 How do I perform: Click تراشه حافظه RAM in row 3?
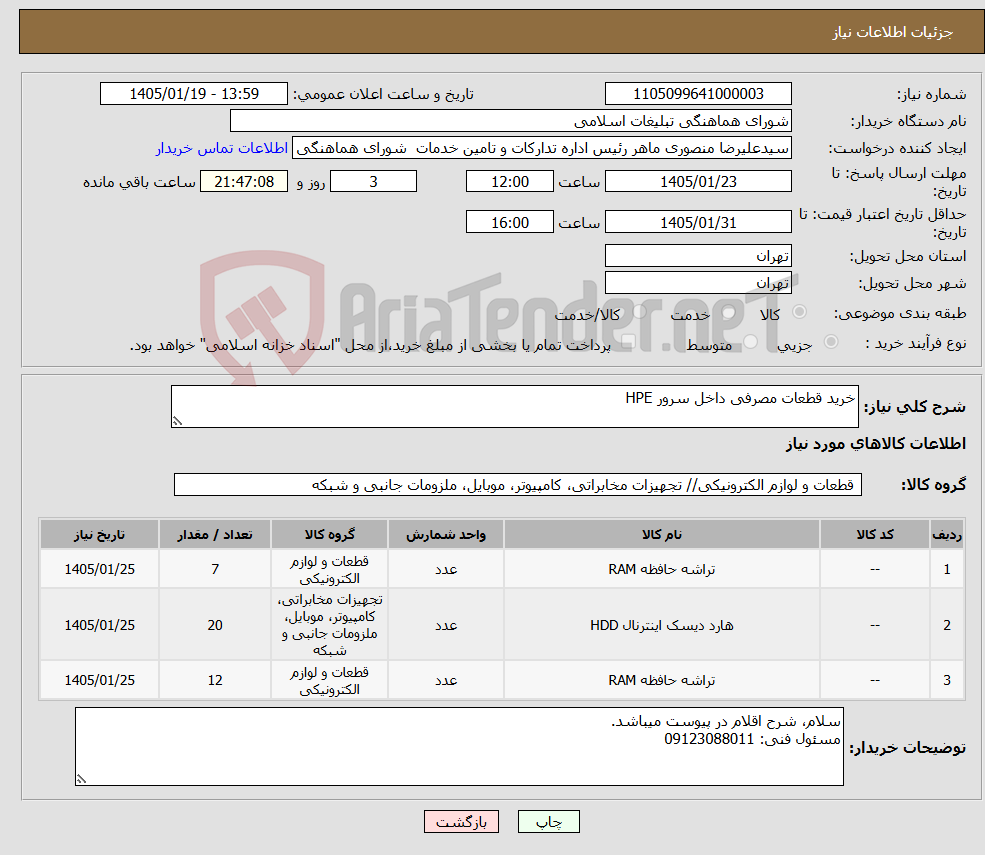pos(661,680)
